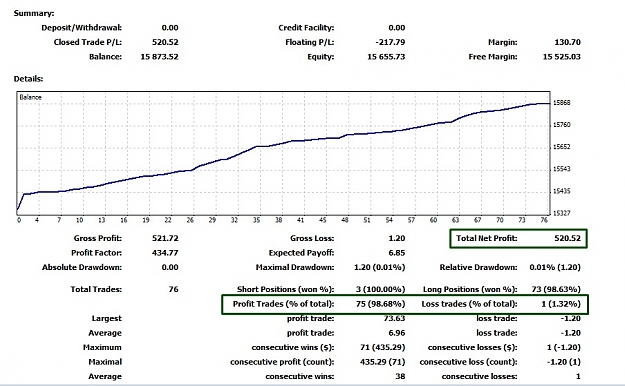The height and width of the screenshot is (386, 625).
Task: Click the Equity value 15 655.73
Action: click(386, 57)
